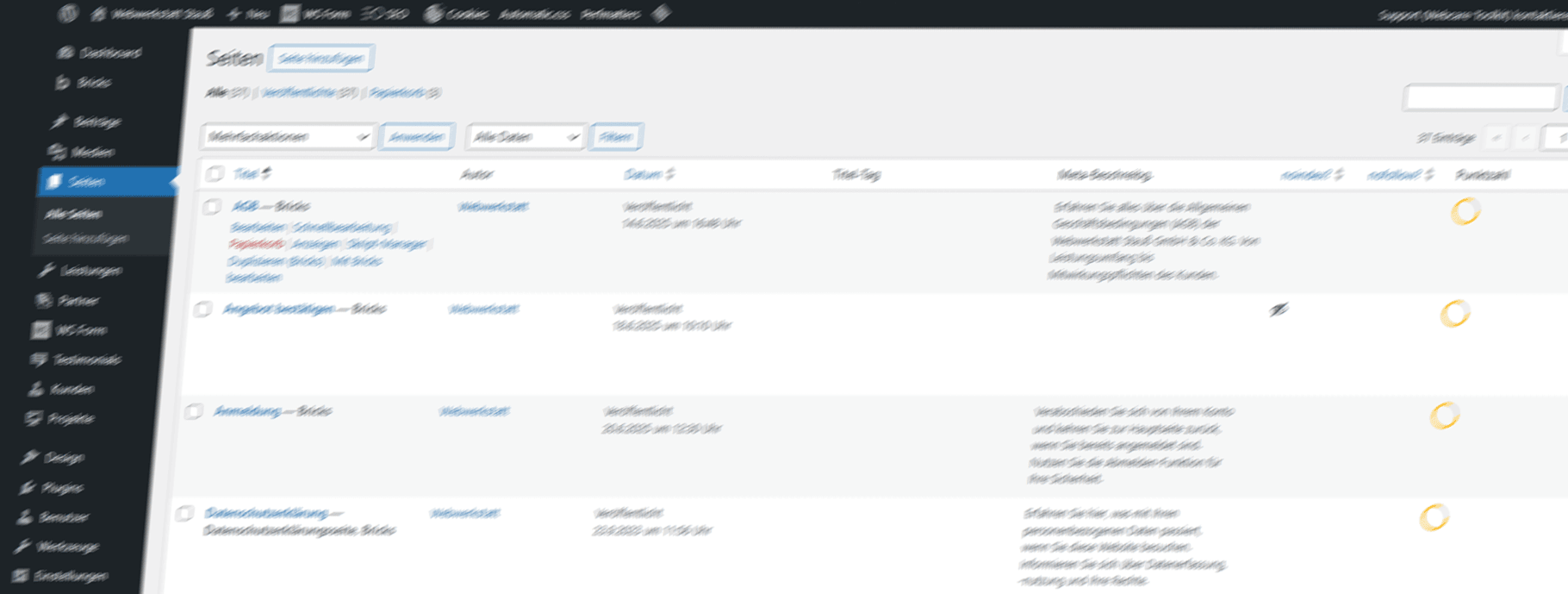Open Dashboard from the sidebar icon
Image resolution: width=1568 pixels, height=594 pixels.
click(65, 53)
